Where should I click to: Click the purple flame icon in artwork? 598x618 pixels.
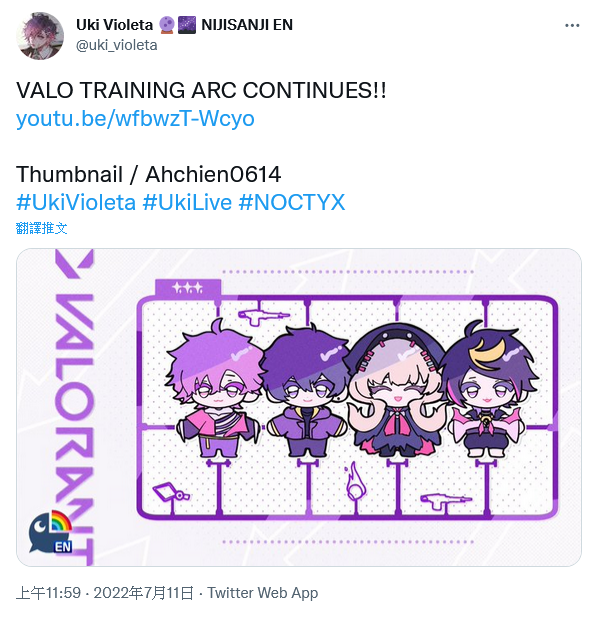355,482
